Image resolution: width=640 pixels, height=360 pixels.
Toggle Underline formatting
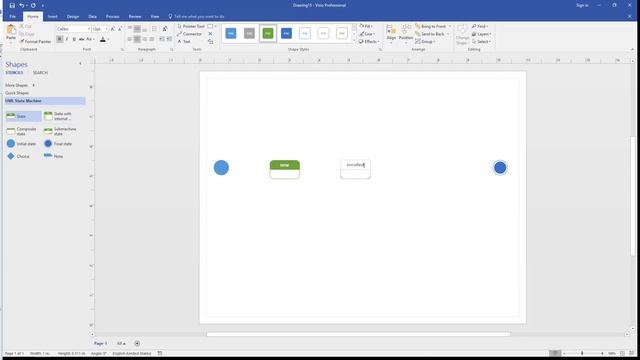74,39
